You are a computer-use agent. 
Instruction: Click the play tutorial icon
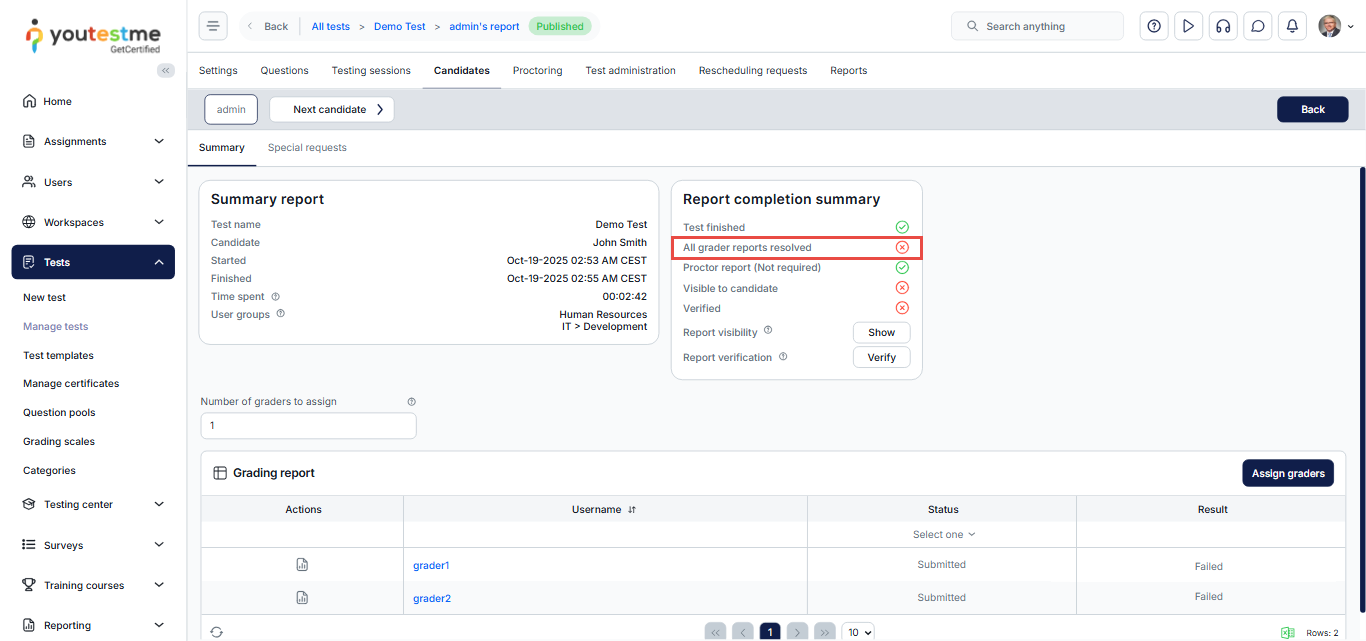point(1188,26)
